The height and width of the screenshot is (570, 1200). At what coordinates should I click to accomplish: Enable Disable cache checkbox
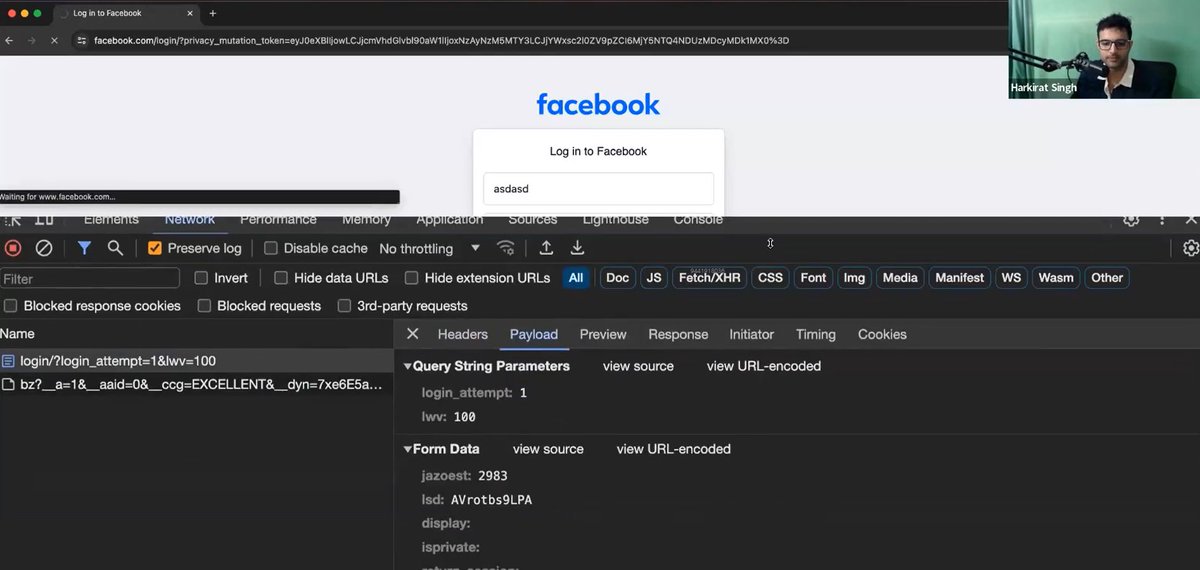click(x=271, y=248)
